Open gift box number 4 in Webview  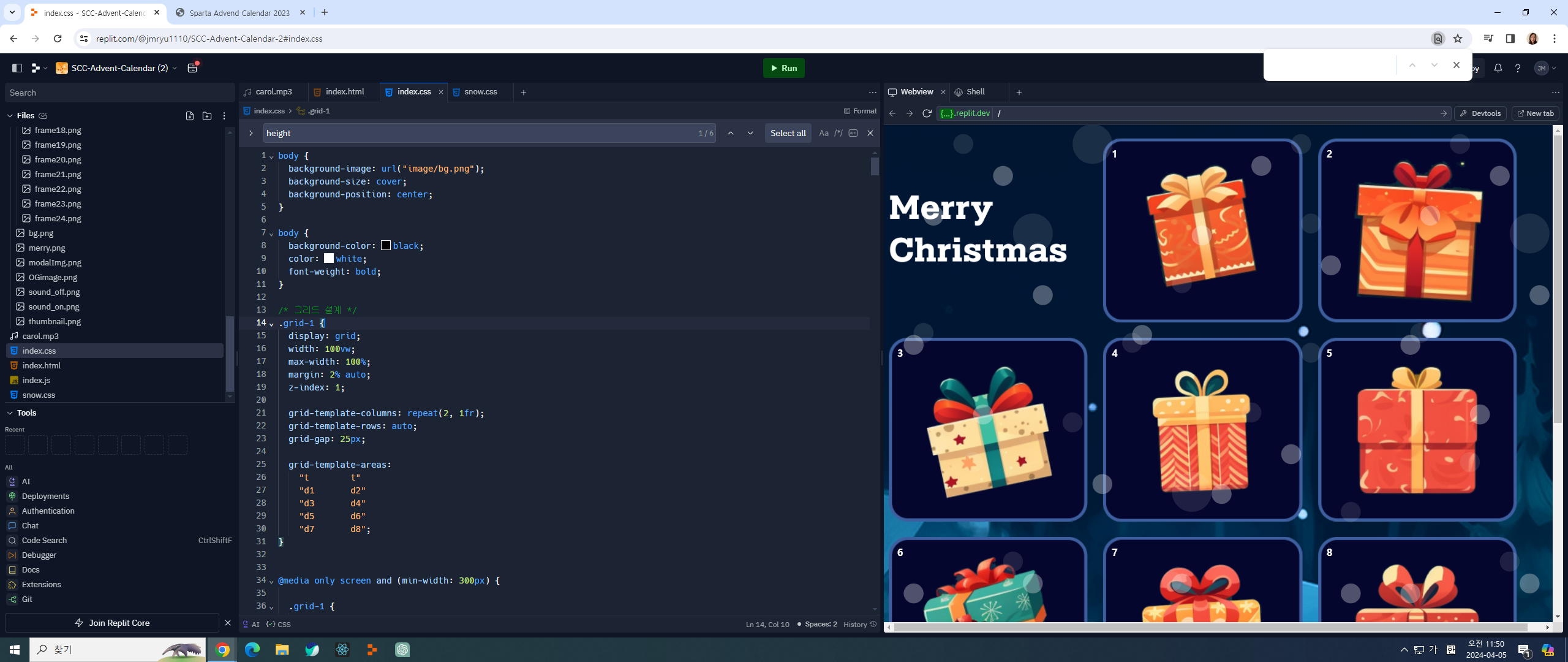(1202, 429)
